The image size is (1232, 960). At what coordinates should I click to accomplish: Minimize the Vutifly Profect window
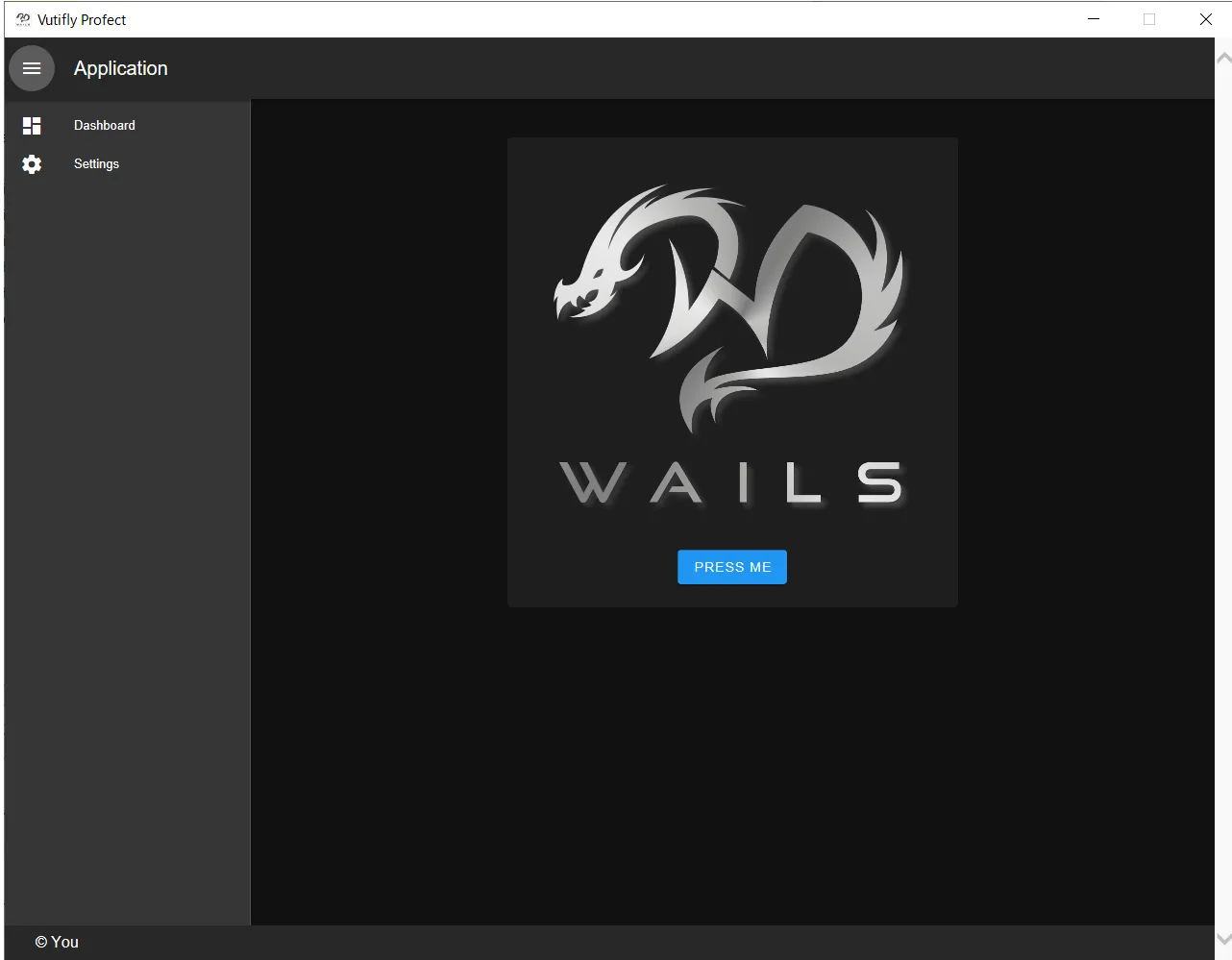point(1094,19)
